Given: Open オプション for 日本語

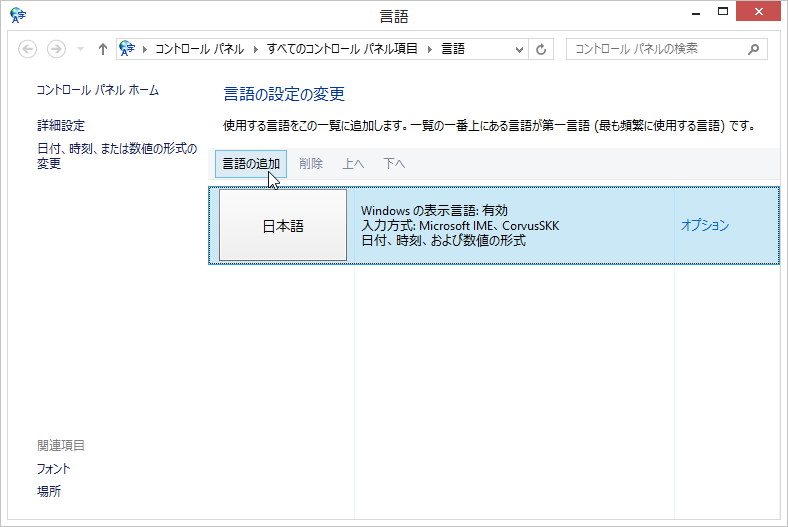Looking at the screenshot, I should tap(705, 225).
